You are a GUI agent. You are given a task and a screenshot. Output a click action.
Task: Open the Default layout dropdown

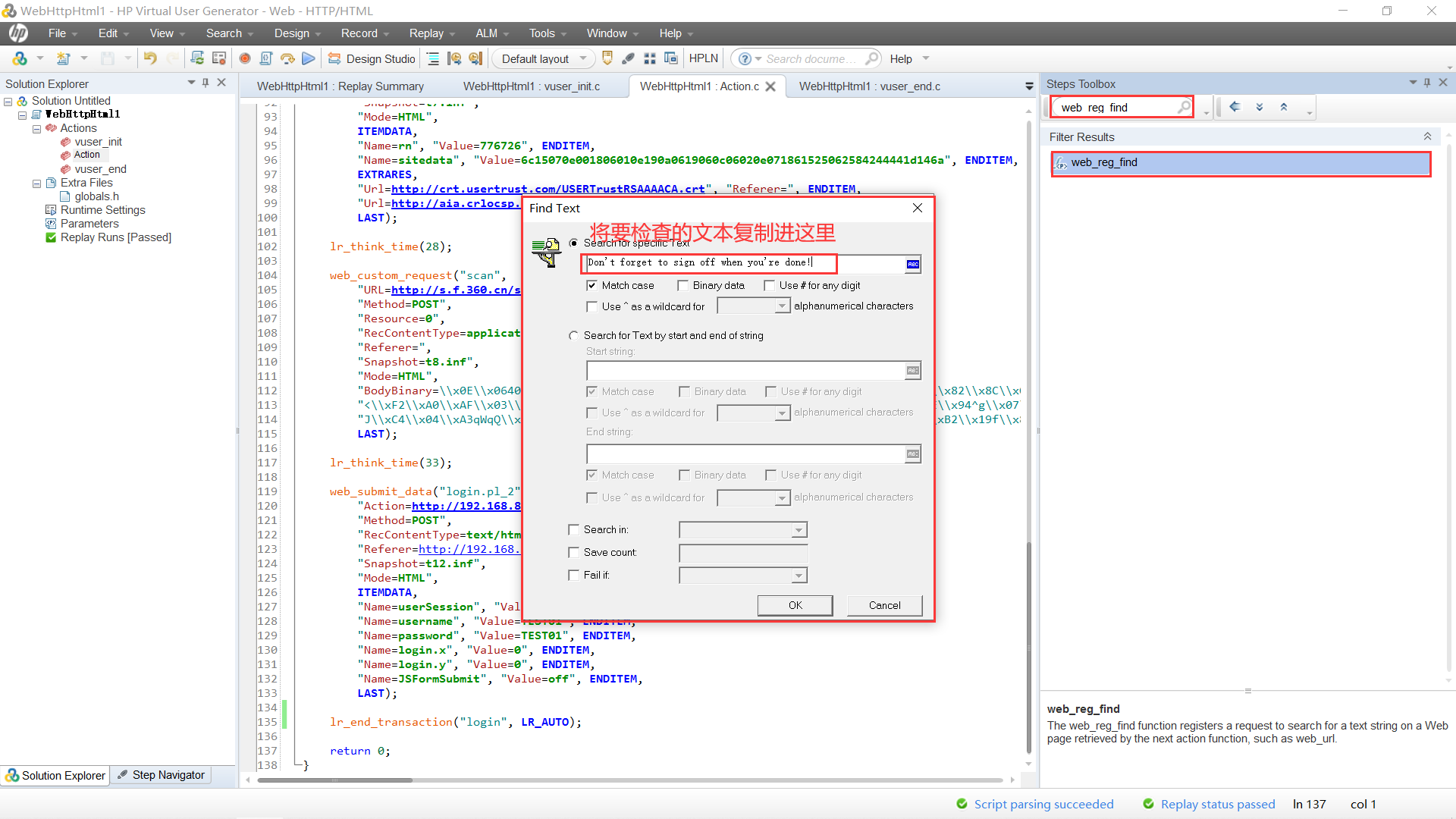pyautogui.click(x=543, y=58)
